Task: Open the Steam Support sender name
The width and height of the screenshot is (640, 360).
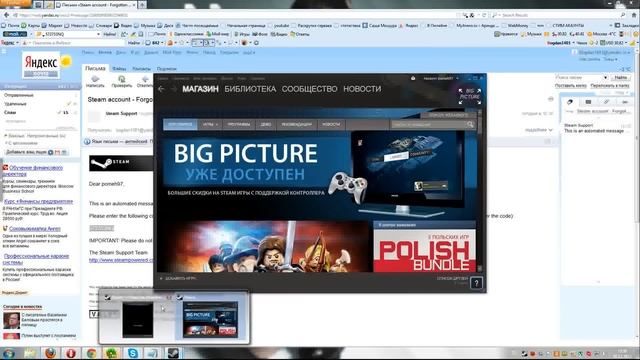Action: (x=121, y=113)
